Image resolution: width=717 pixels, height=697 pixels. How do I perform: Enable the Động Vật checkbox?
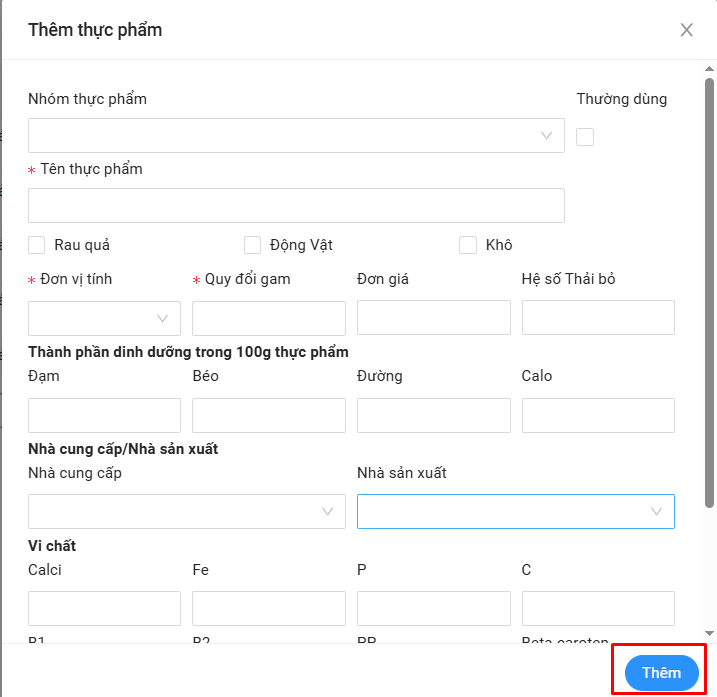coord(252,245)
